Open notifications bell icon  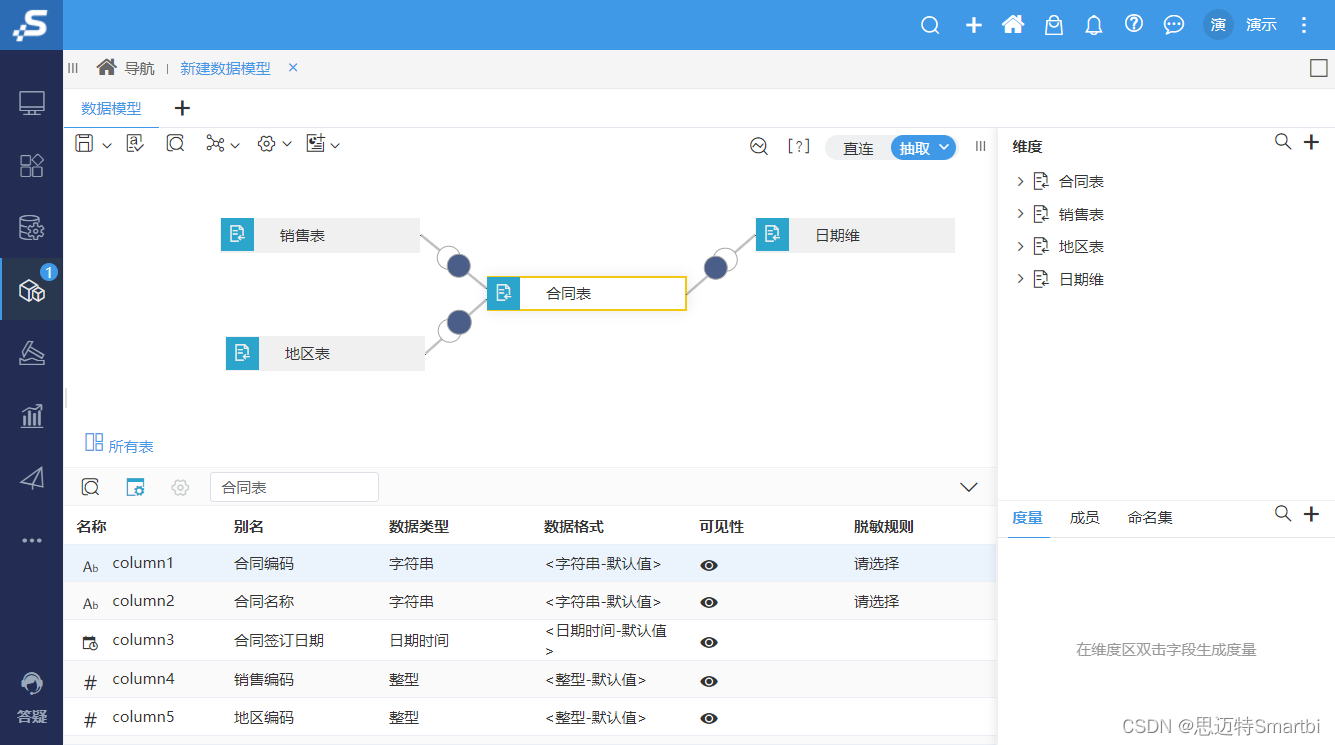tap(1094, 25)
